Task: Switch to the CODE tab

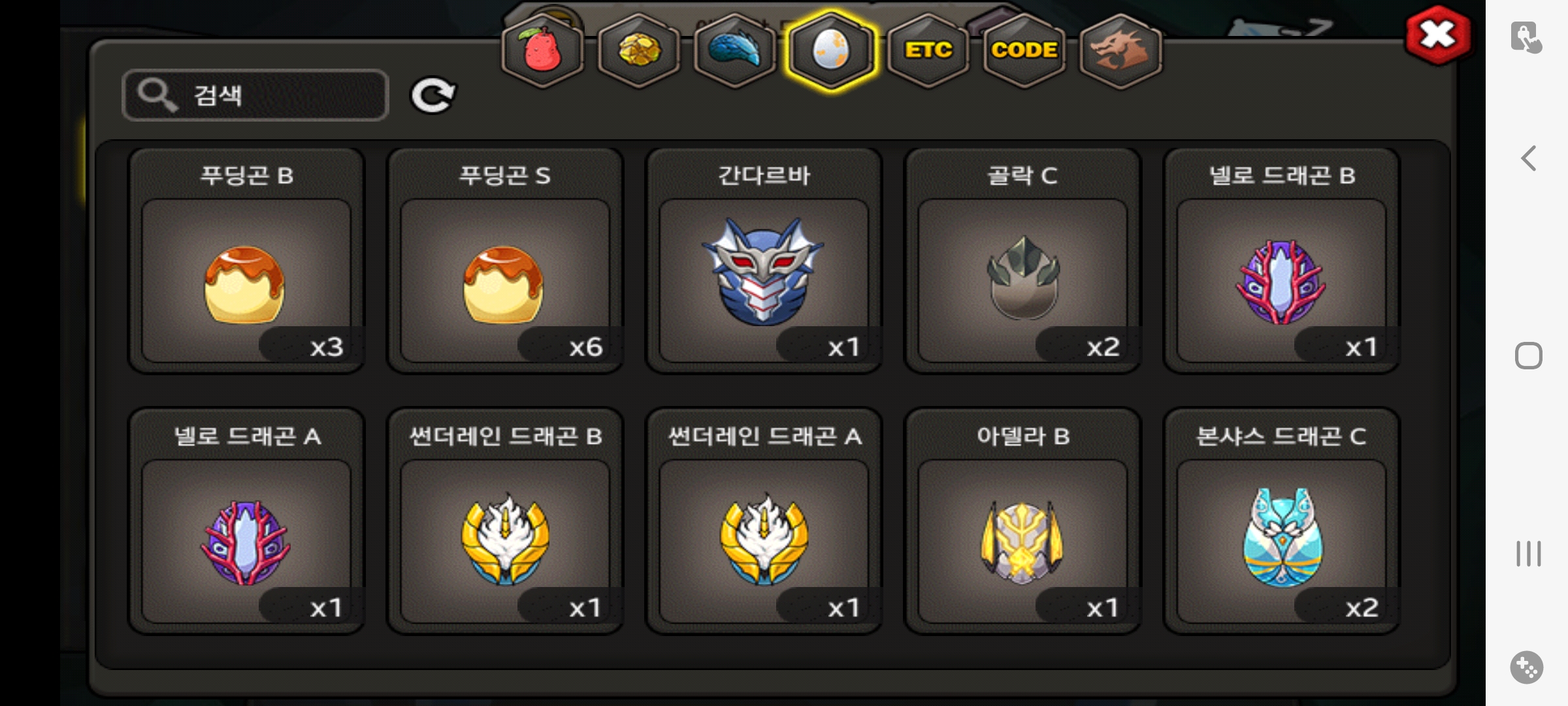Action: point(1024,50)
